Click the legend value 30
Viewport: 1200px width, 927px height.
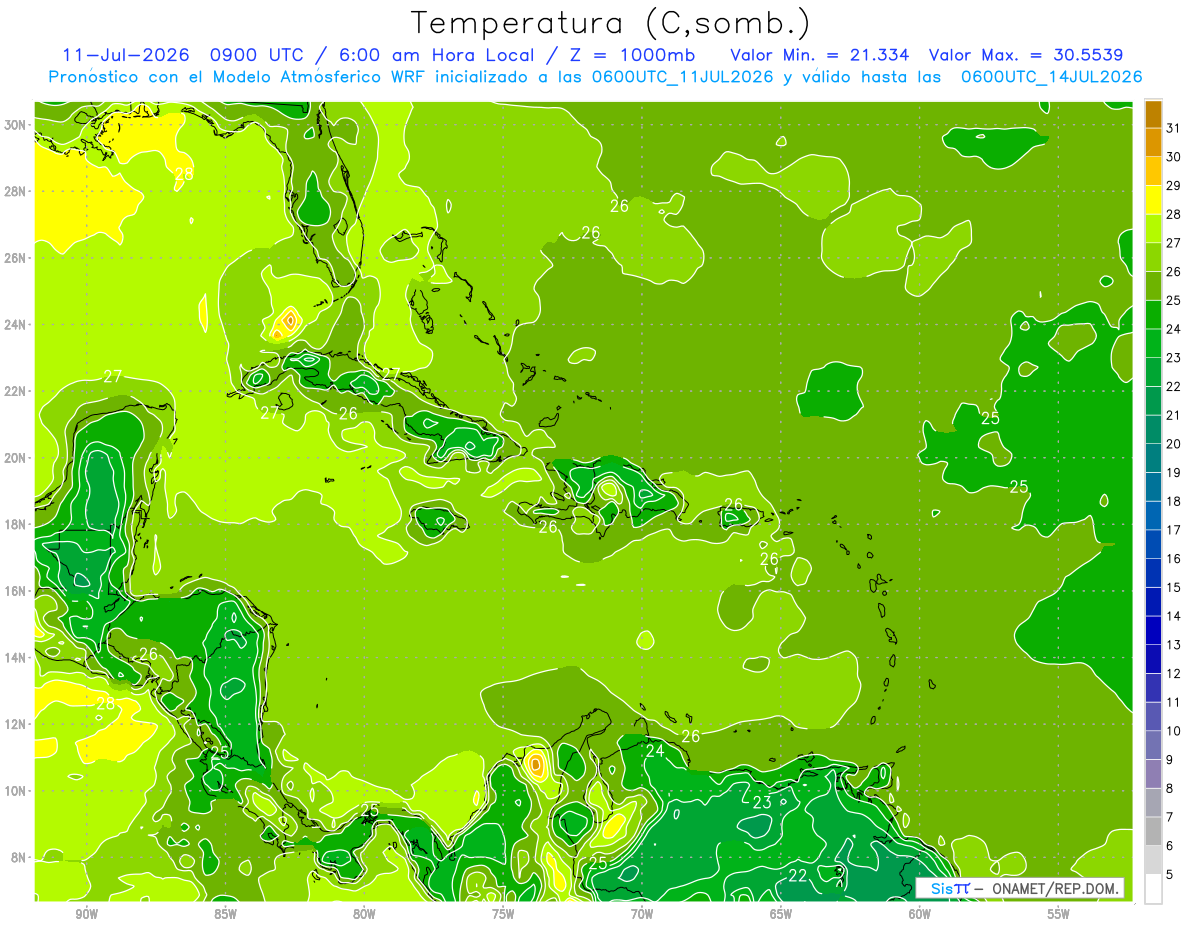1174,156
